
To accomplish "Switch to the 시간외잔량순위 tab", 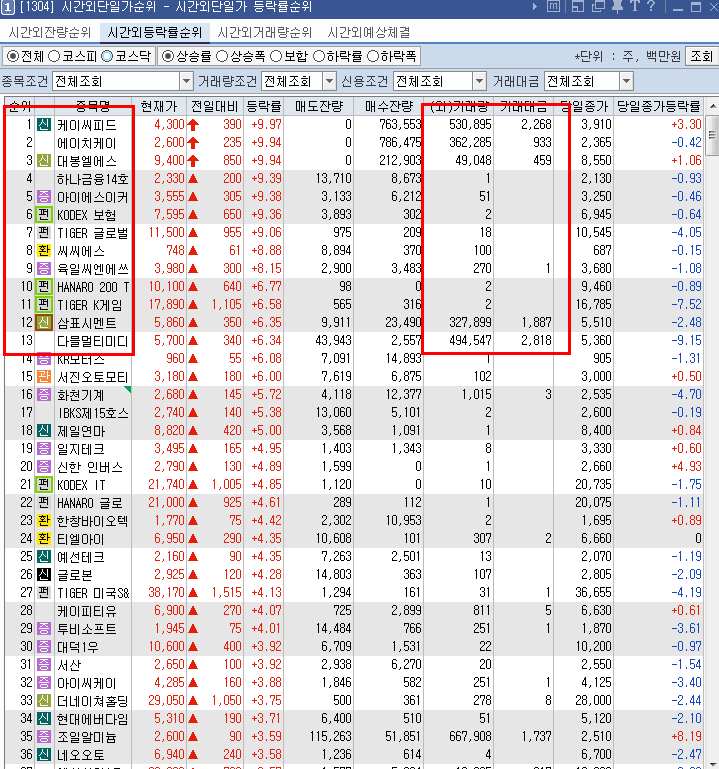I will pos(50,32).
